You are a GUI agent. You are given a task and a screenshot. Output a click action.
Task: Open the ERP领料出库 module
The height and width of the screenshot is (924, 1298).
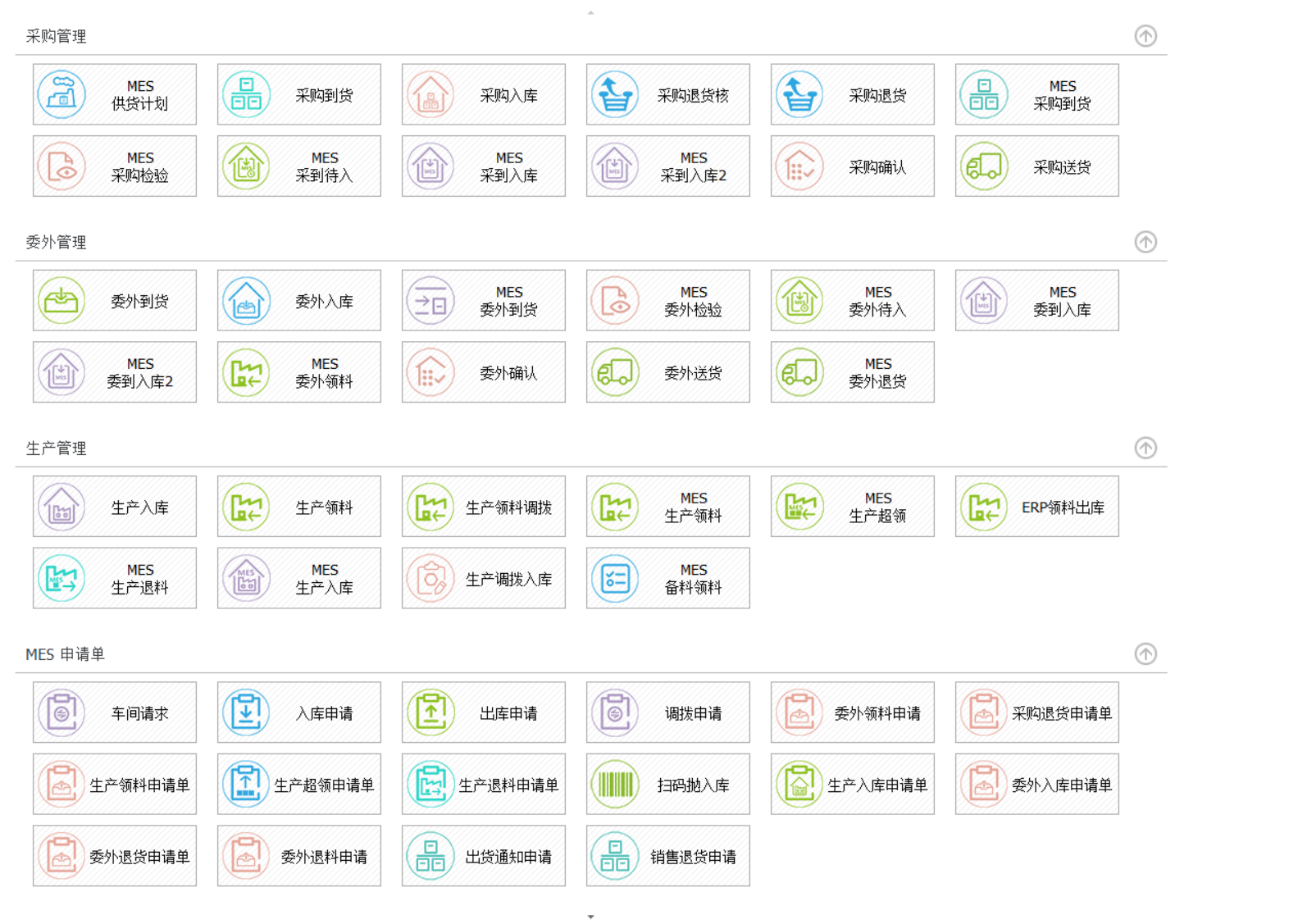pos(1036,507)
